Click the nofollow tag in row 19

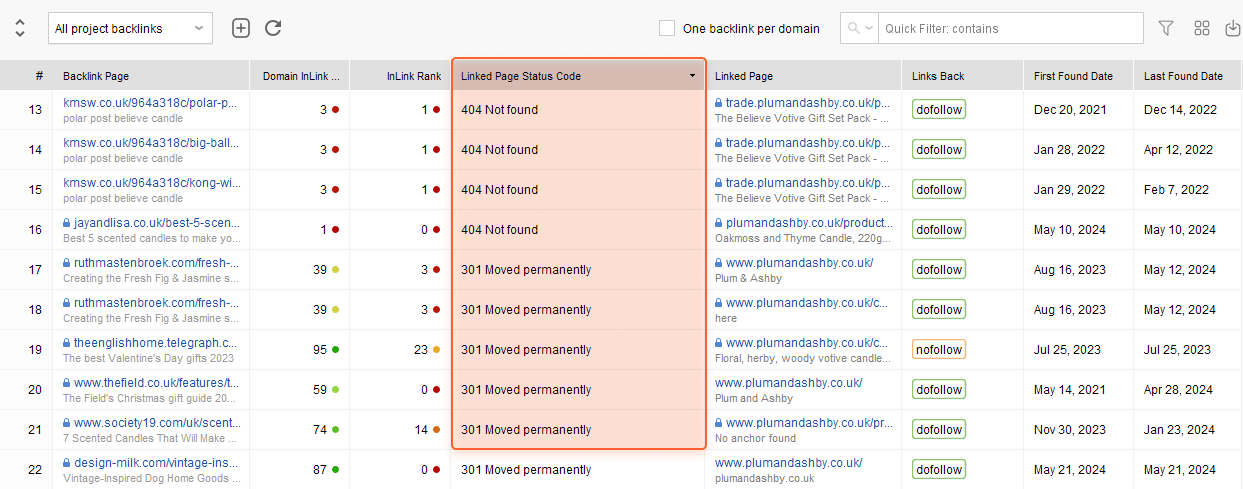tap(939, 350)
